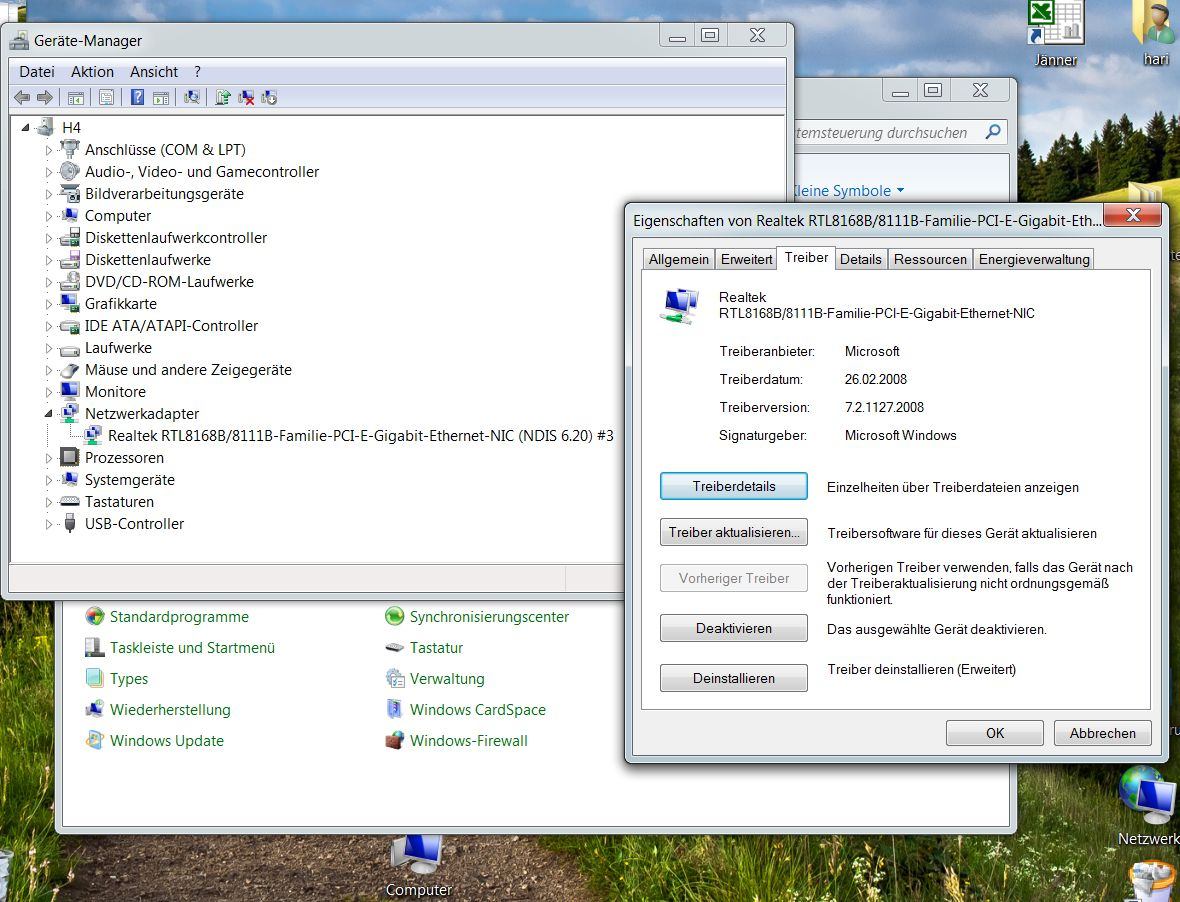The height and width of the screenshot is (902, 1180).
Task: Confirm the dialog with OK
Action: coord(995,733)
